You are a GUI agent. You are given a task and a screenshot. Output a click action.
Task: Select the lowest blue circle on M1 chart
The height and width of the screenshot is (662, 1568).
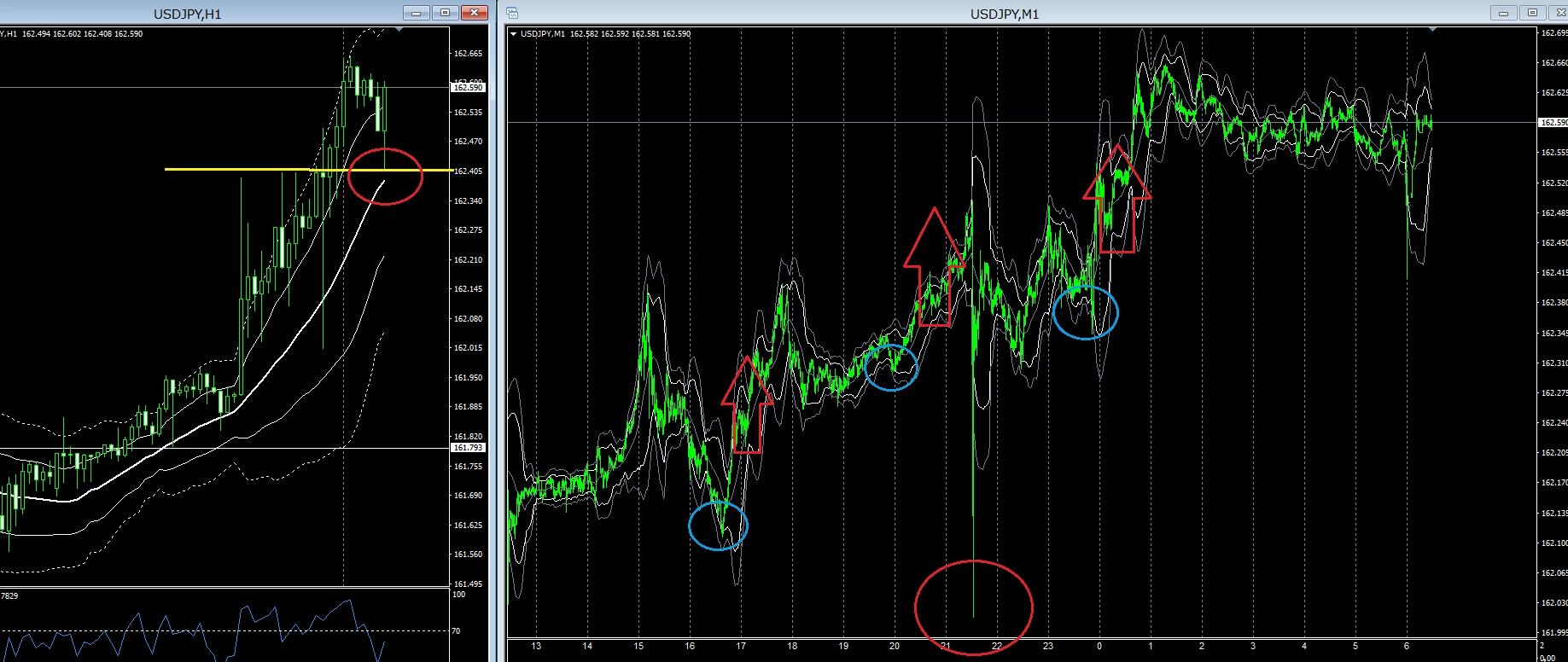click(718, 526)
